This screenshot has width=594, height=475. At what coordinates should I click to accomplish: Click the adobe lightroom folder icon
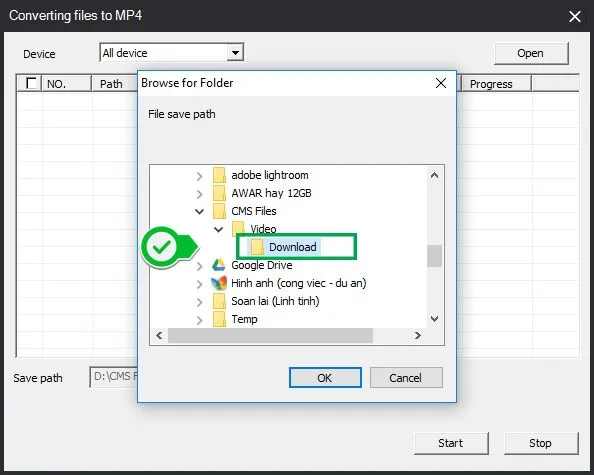[219, 175]
